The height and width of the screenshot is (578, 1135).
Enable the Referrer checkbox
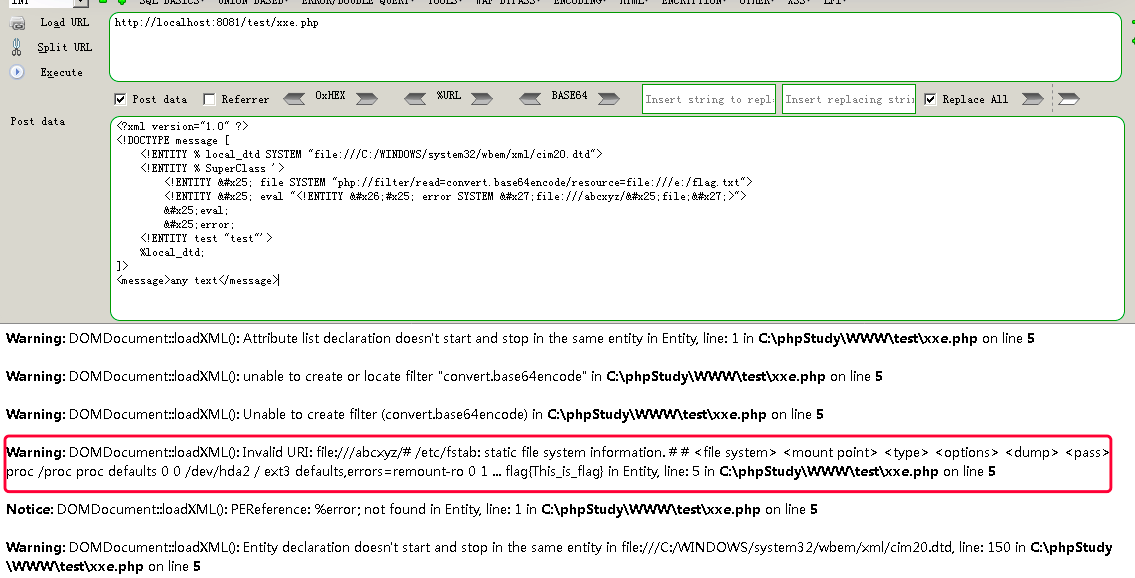coord(209,99)
